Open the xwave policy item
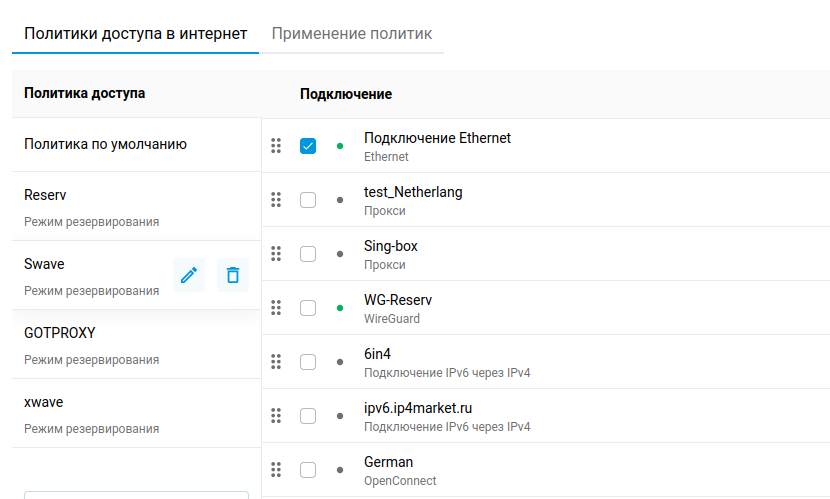The height and width of the screenshot is (499, 830). pos(137,413)
